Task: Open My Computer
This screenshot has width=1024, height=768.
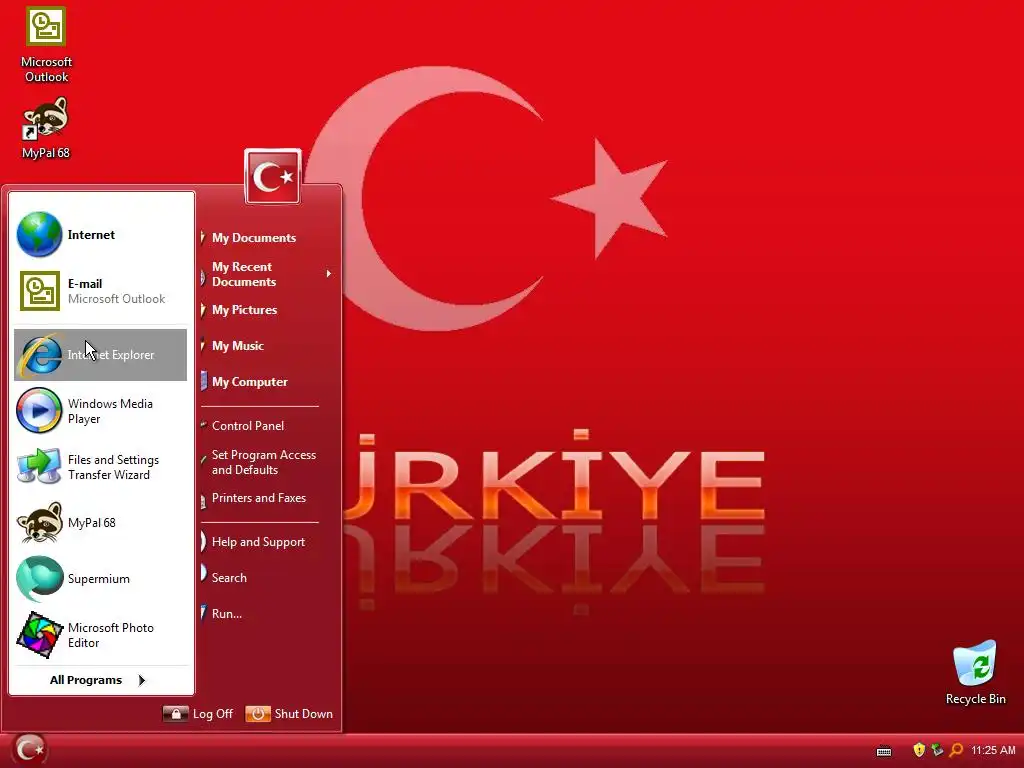Action: tap(249, 381)
